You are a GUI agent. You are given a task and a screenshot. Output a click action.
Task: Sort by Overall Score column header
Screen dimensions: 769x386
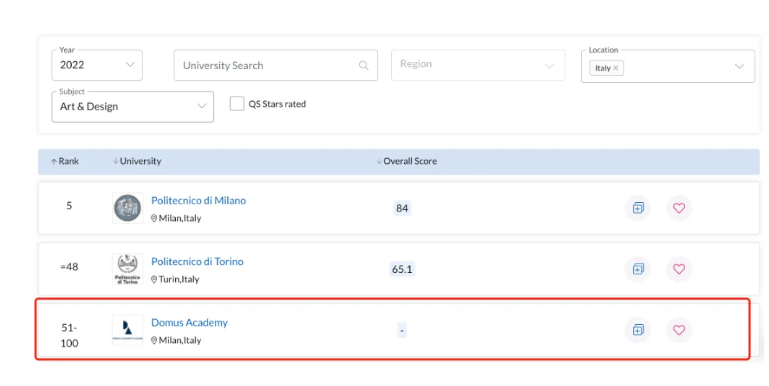(x=407, y=161)
